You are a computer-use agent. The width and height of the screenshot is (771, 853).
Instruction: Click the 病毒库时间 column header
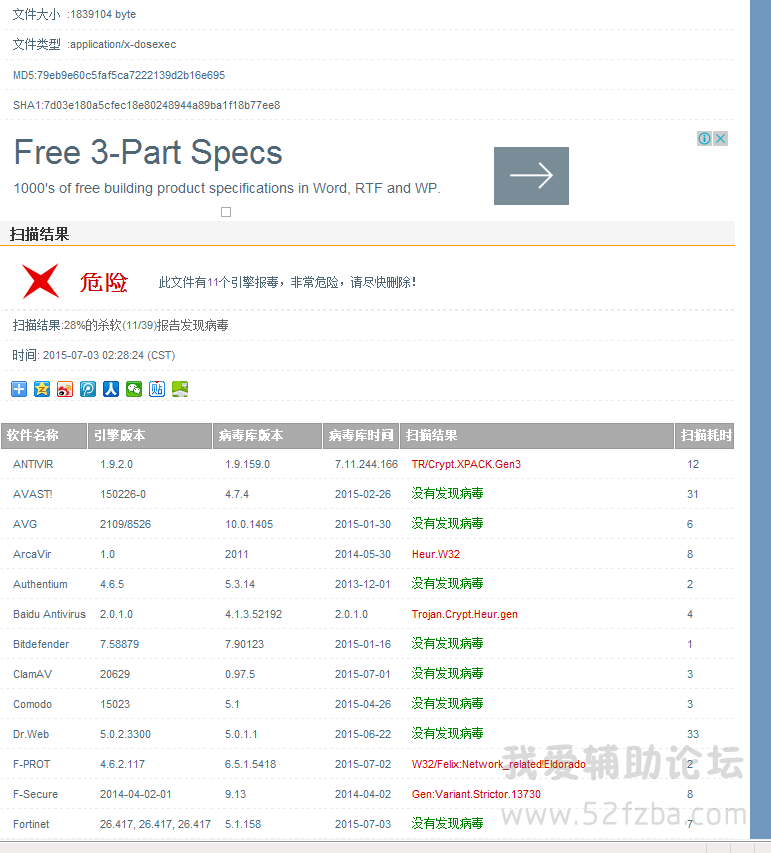361,436
